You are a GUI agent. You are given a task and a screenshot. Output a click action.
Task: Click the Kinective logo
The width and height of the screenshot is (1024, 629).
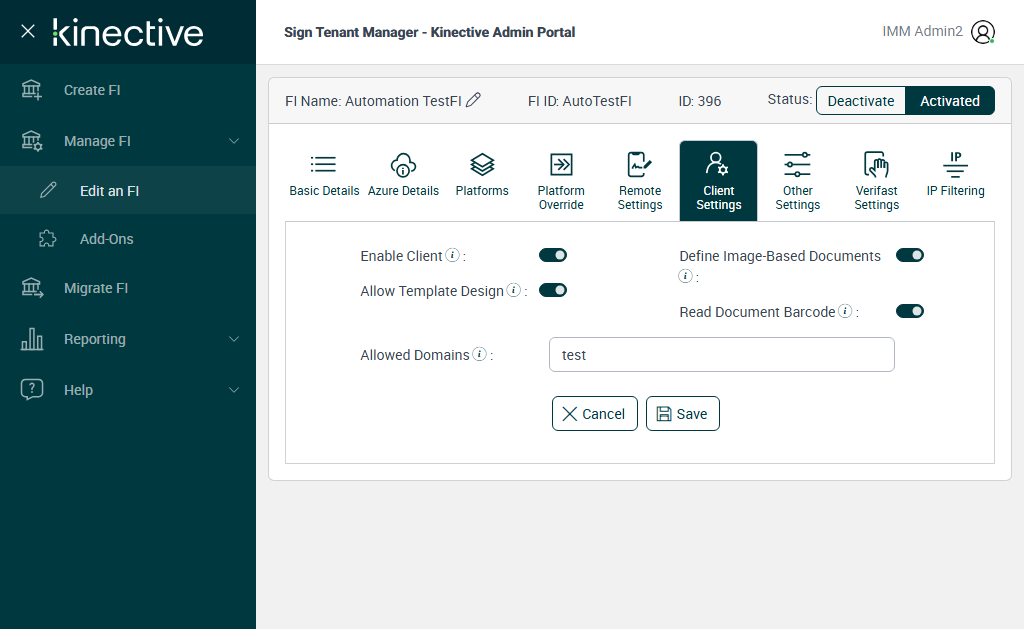(128, 33)
